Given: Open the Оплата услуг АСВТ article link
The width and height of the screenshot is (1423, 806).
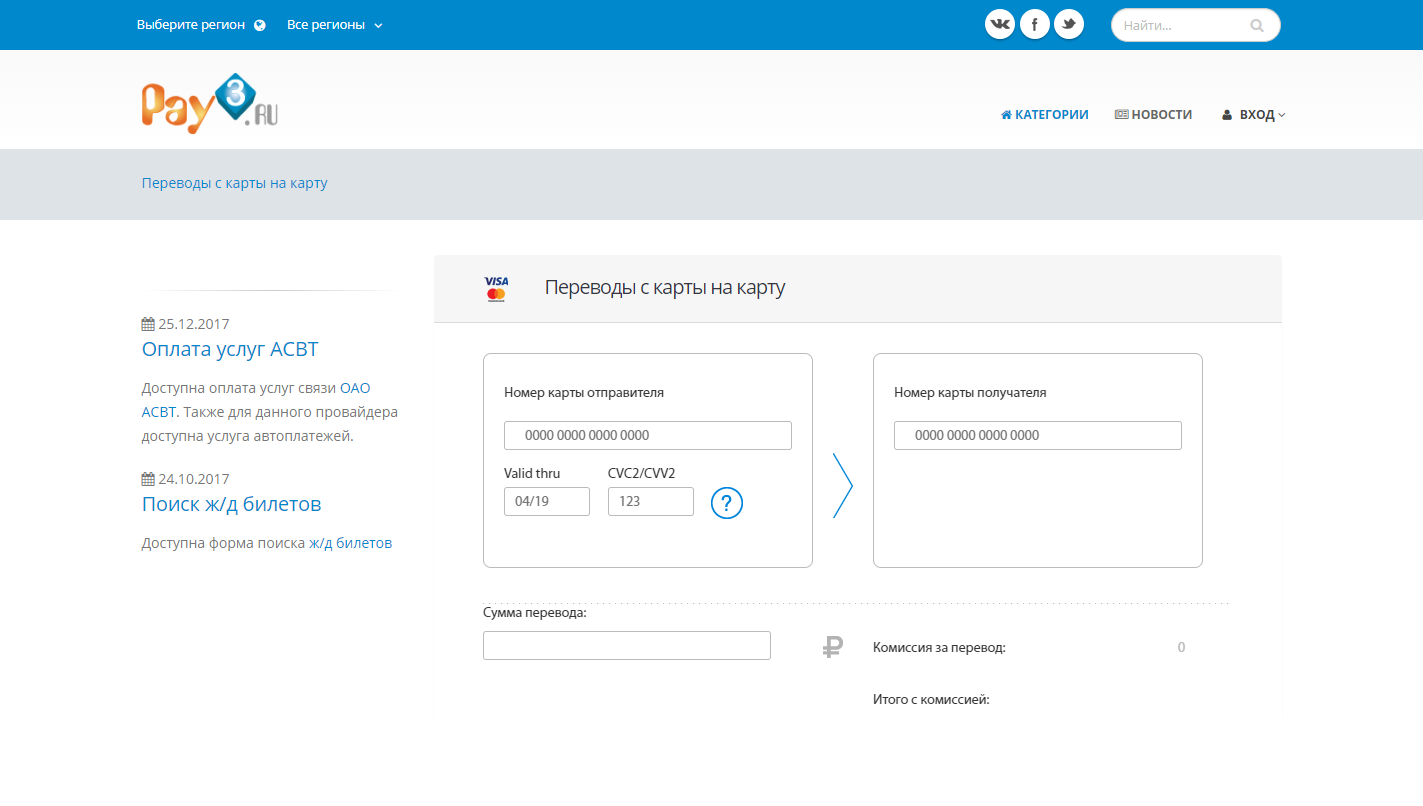Looking at the screenshot, I should pyautogui.click(x=230, y=348).
